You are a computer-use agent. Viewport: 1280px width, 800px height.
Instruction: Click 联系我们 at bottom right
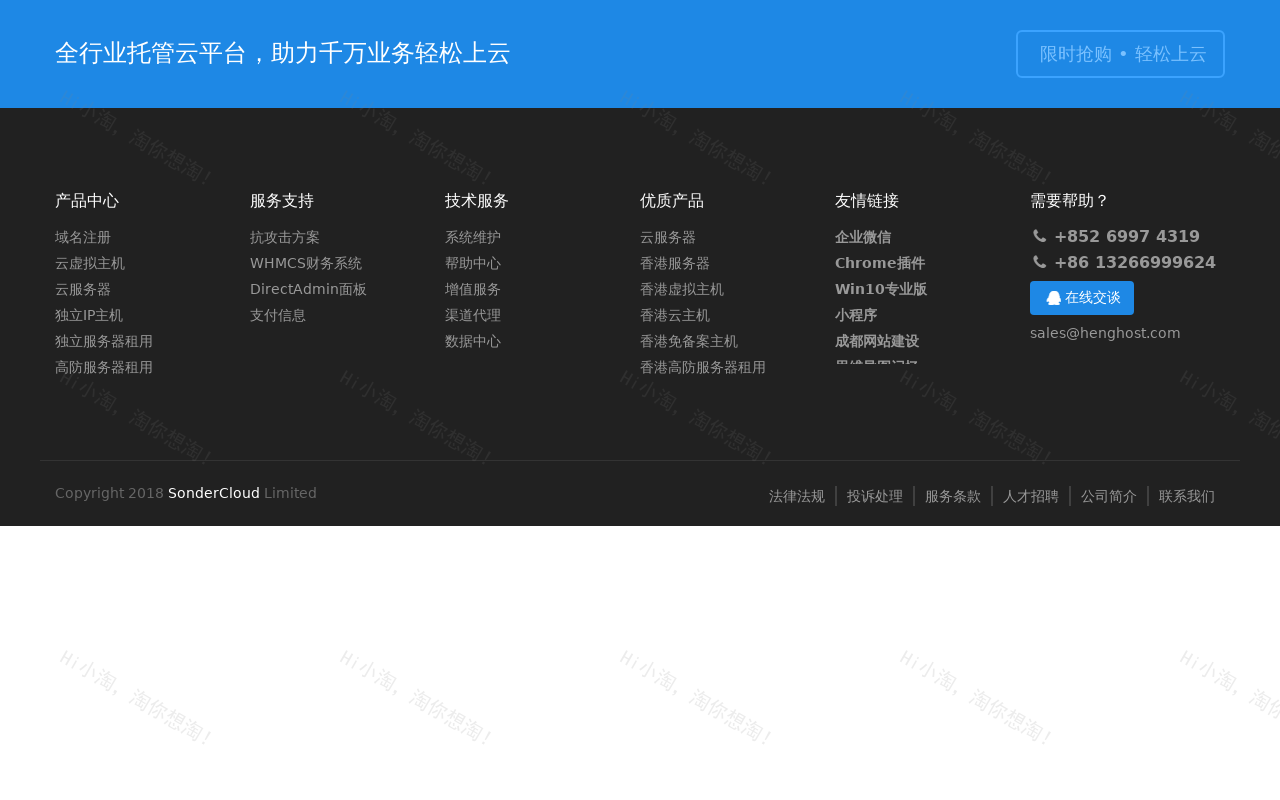(x=1186, y=494)
